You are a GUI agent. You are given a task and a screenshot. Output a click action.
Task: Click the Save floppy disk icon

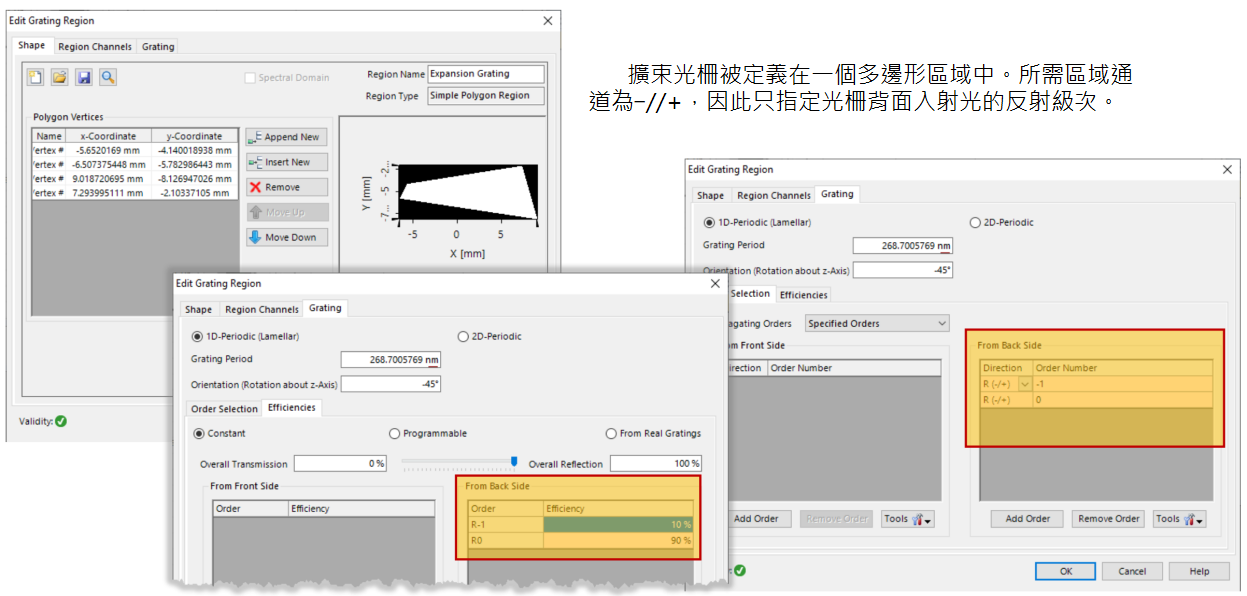84,77
